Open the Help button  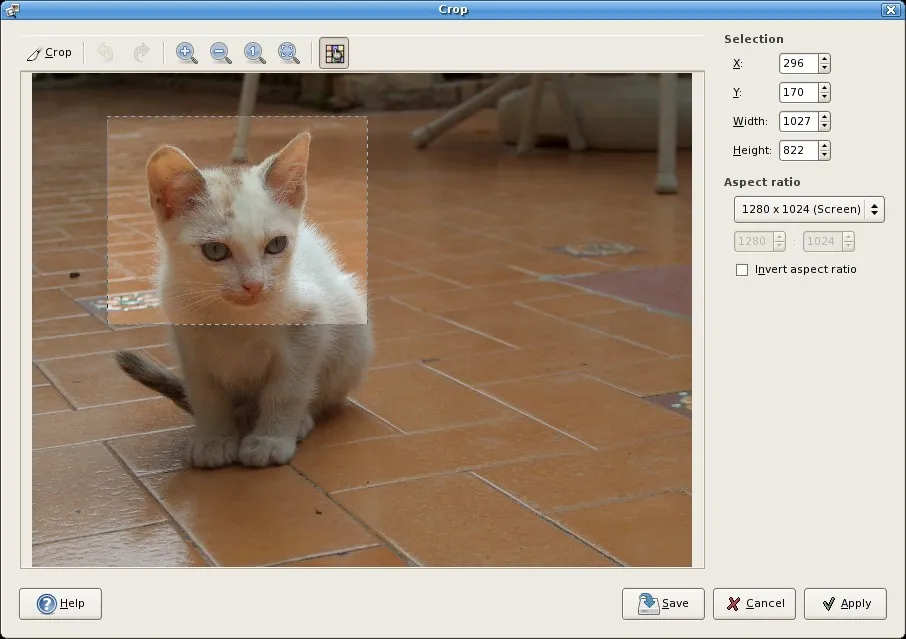(60, 604)
